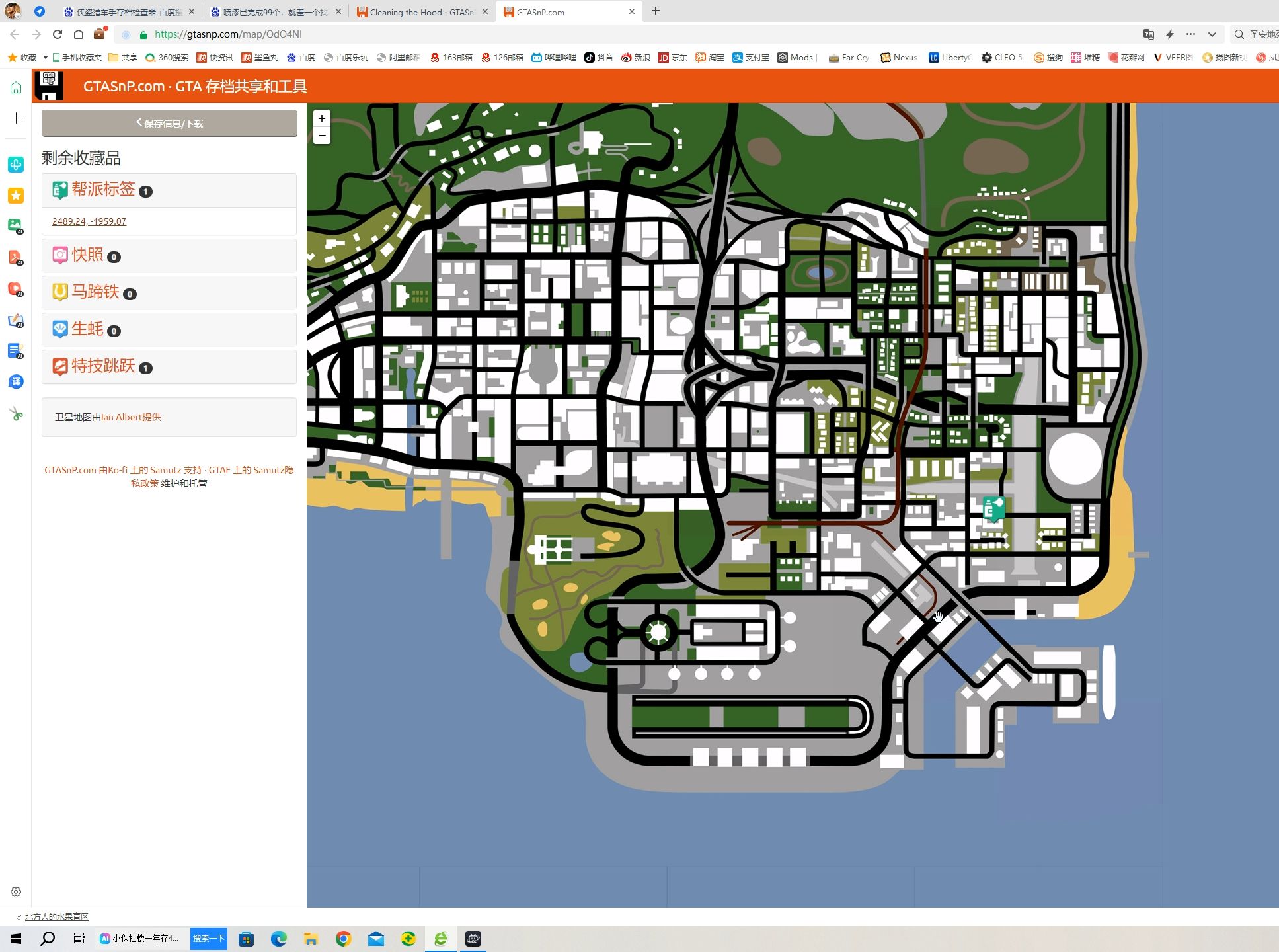Select the active GTASnP.com tab

click(568, 12)
